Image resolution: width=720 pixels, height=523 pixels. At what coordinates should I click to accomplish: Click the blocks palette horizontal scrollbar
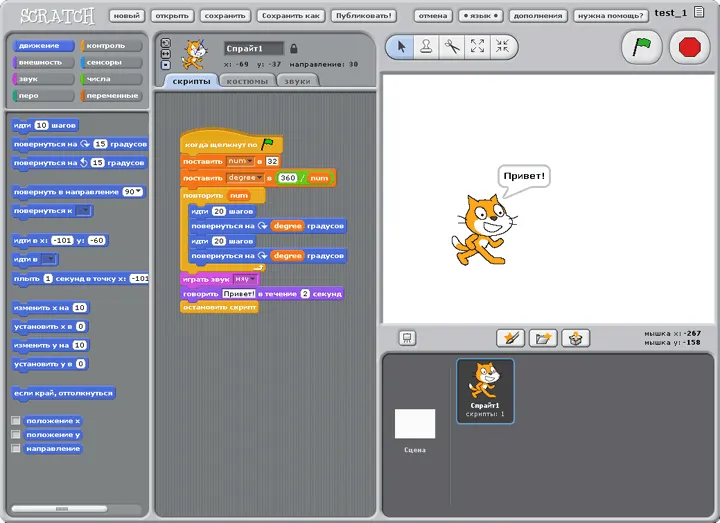click(x=59, y=509)
